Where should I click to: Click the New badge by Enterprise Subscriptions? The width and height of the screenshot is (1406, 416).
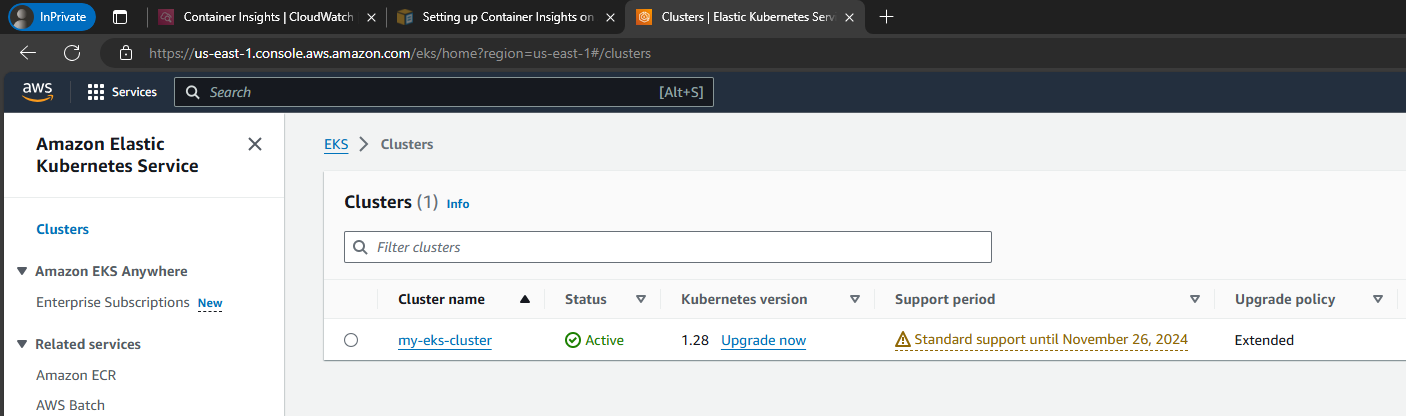210,303
